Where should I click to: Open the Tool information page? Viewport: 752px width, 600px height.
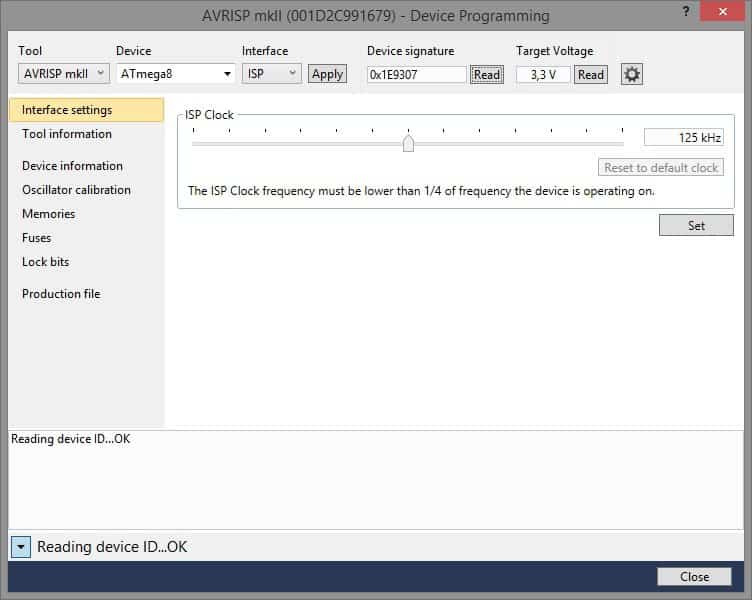67,134
